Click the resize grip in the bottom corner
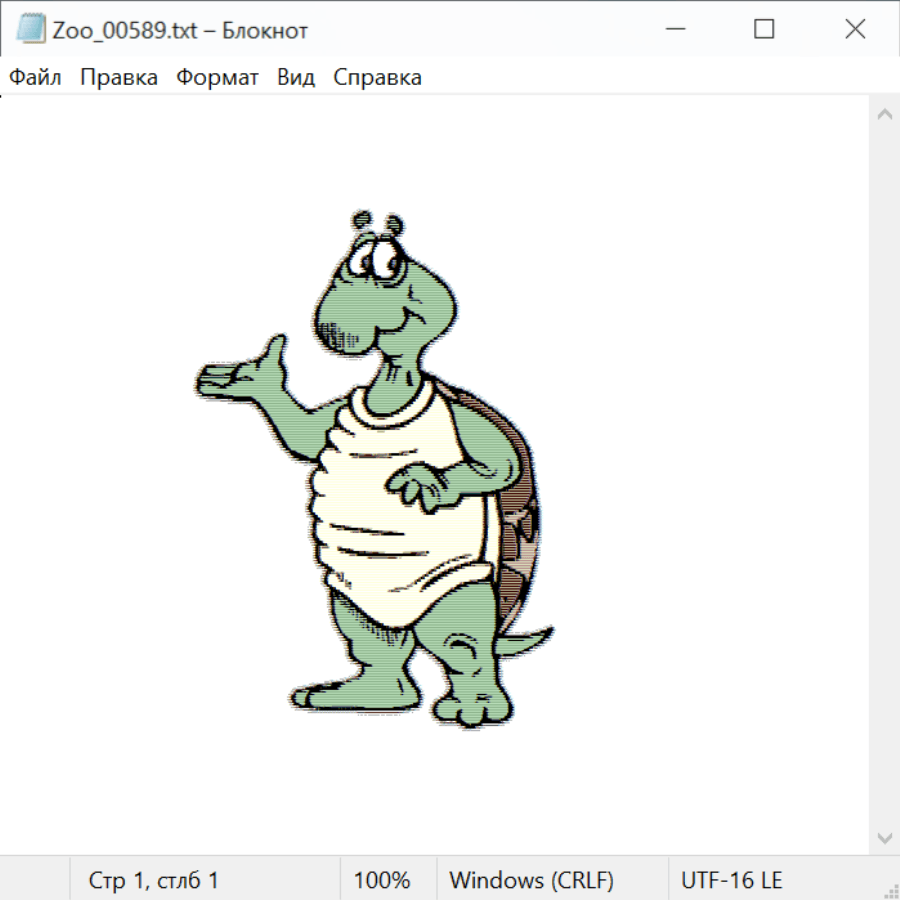 pos(891,891)
